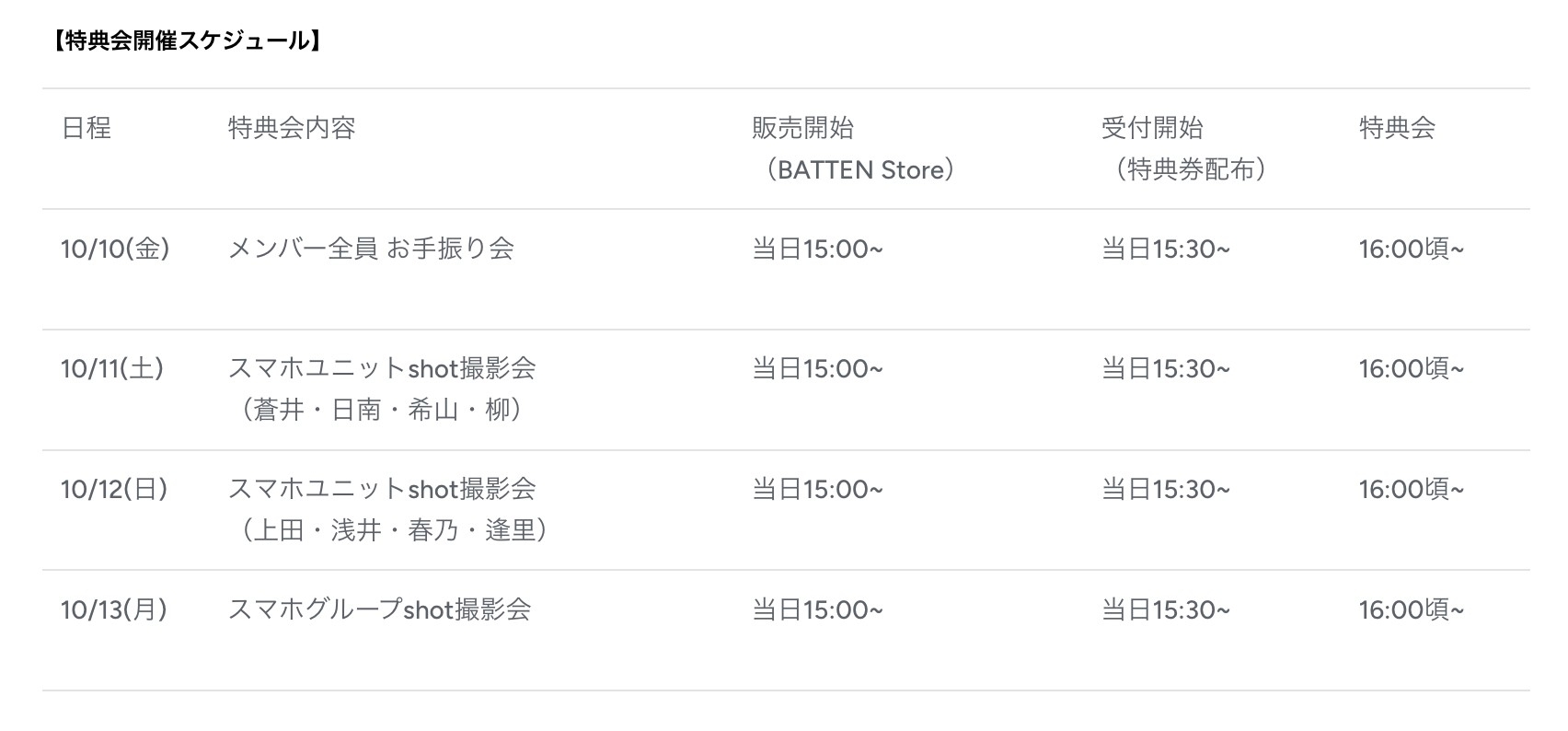Click the 日程 column header

(86, 128)
